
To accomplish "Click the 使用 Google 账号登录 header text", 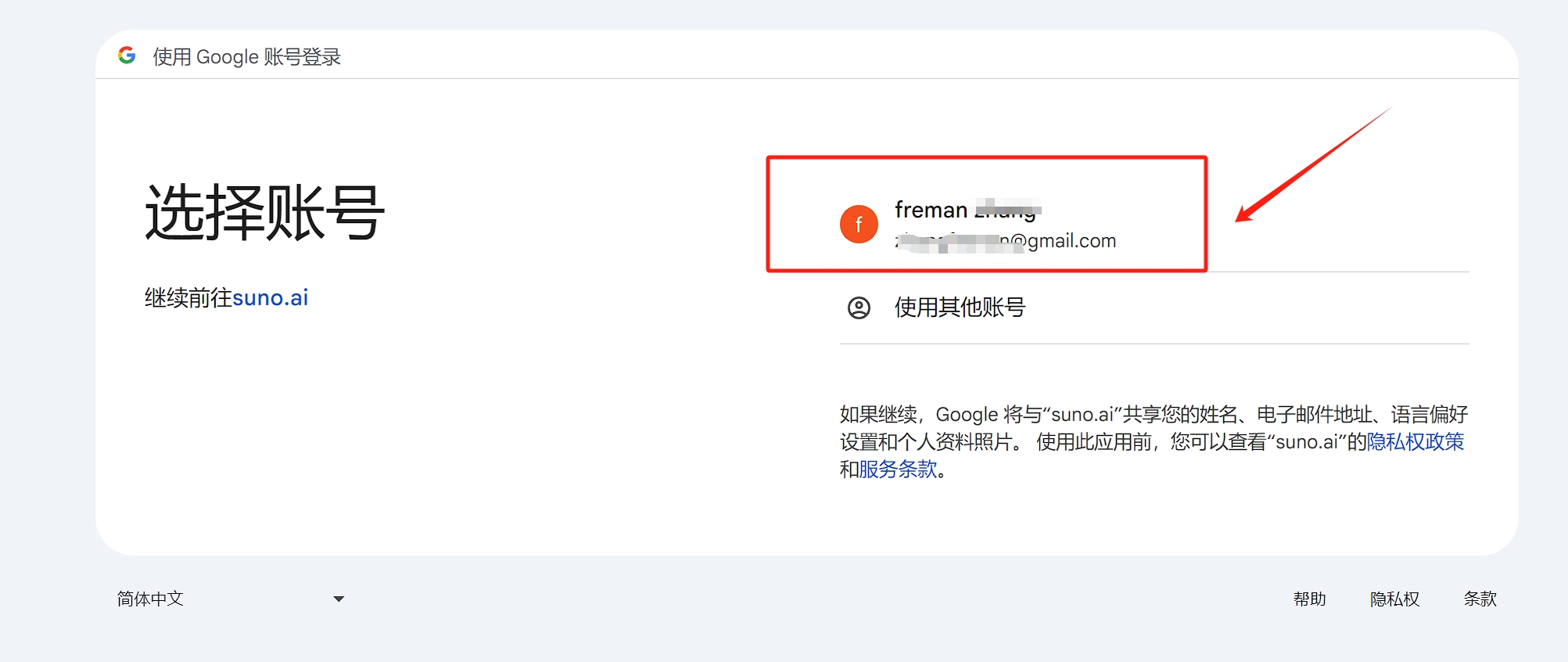I will 246,57.
